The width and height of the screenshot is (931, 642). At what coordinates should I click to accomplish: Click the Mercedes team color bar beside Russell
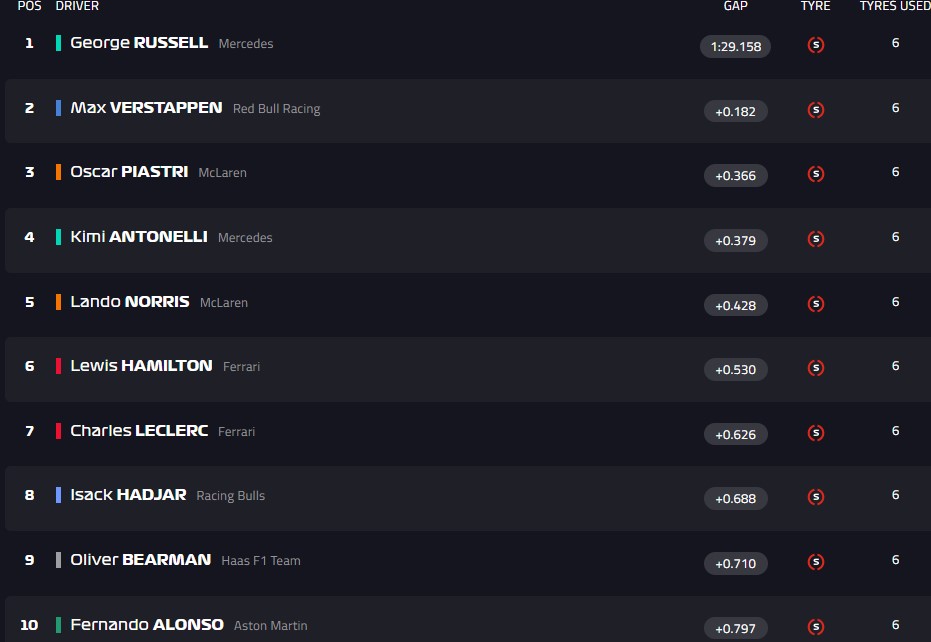coord(59,43)
